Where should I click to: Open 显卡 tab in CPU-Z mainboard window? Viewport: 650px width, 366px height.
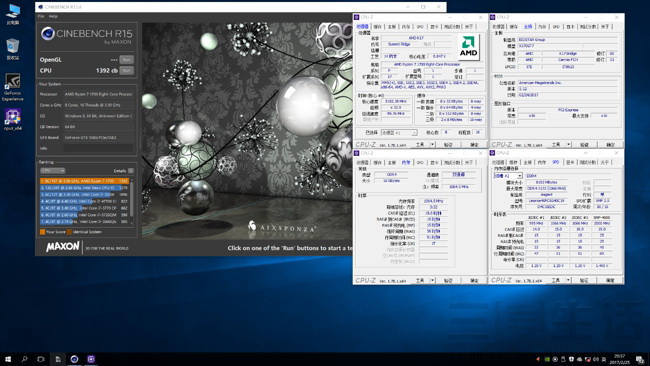click(x=570, y=27)
